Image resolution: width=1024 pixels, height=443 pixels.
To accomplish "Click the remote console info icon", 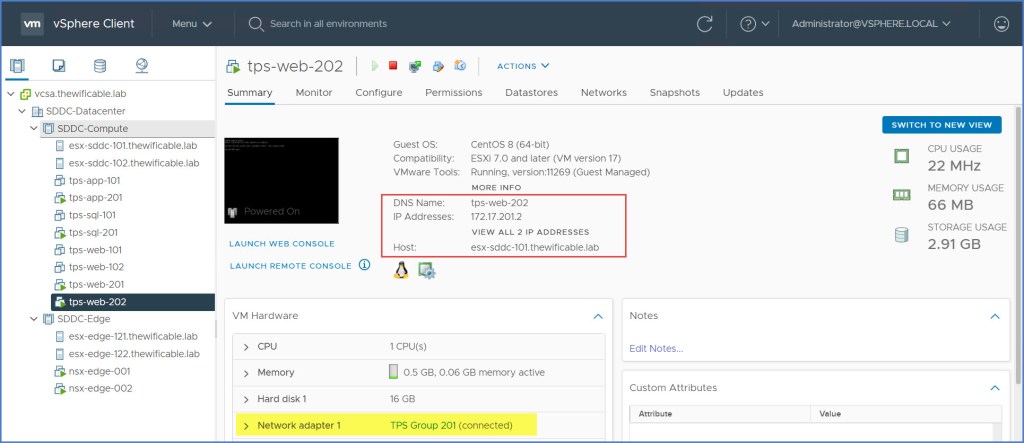I will pyautogui.click(x=364, y=265).
